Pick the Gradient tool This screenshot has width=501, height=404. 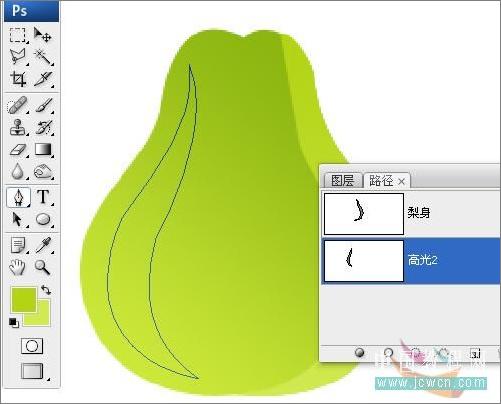click(43, 150)
